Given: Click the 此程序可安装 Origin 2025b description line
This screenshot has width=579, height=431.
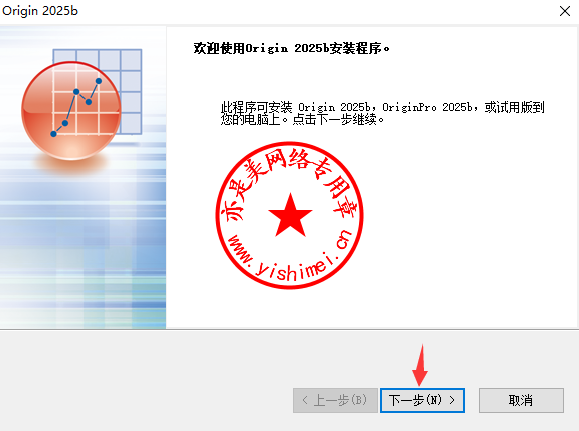Looking at the screenshot, I should [383, 107].
